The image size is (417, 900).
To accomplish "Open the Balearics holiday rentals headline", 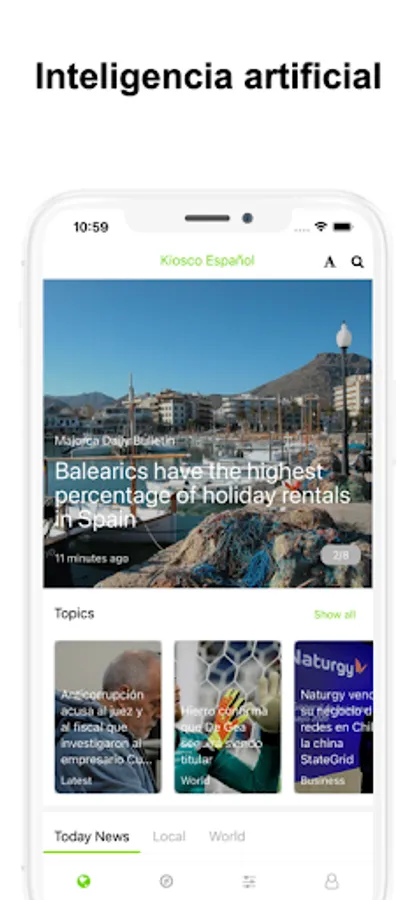I will point(202,495).
